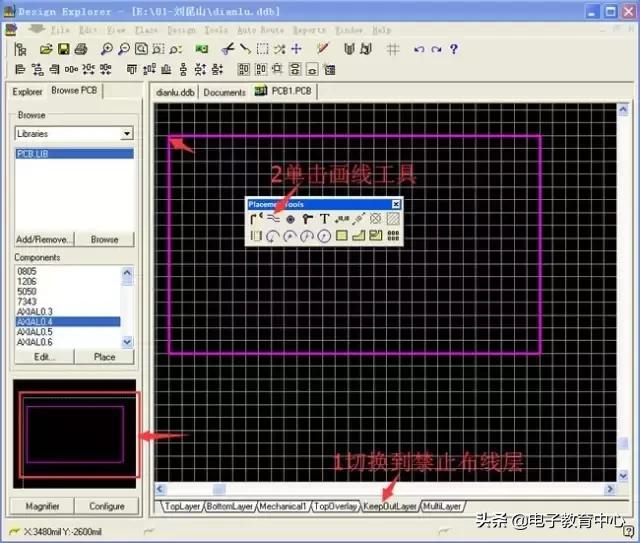Select the place fill rectangle tool
This screenshot has width=640, height=543.
(x=341, y=236)
